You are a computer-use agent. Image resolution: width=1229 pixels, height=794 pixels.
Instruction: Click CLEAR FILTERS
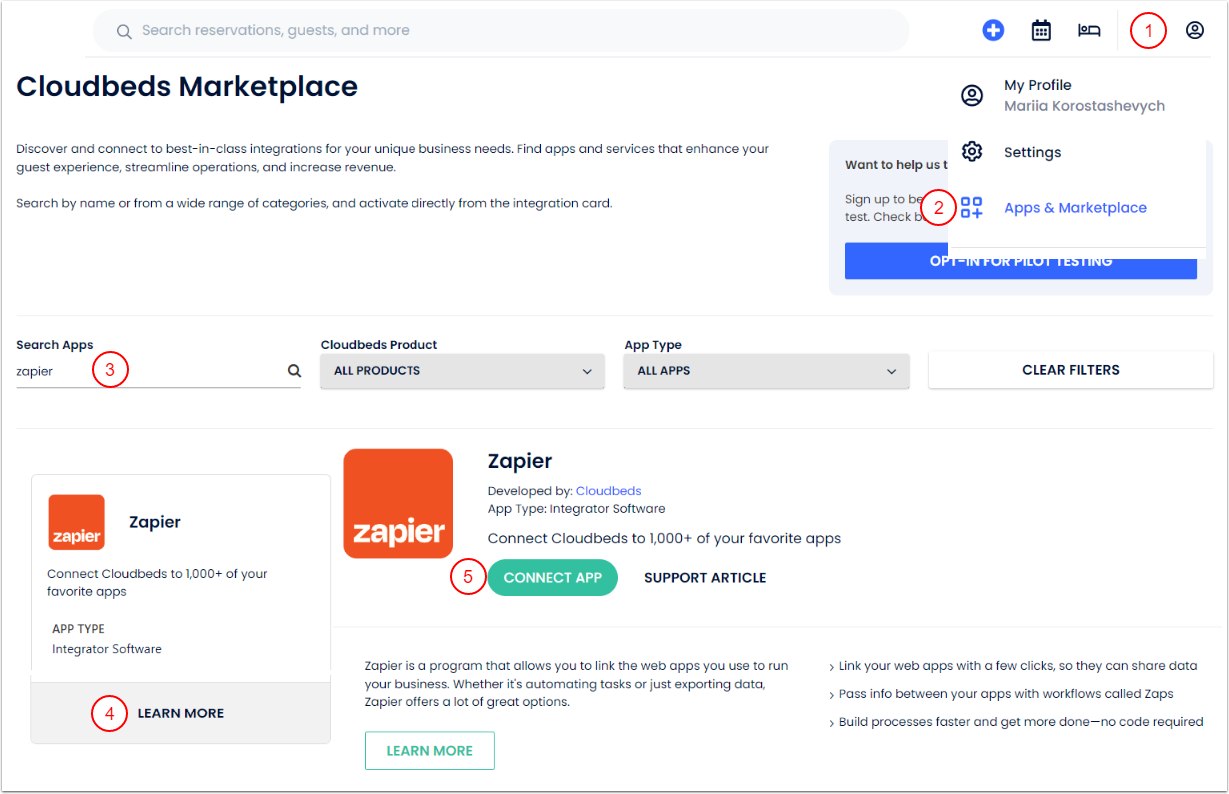(x=1070, y=369)
